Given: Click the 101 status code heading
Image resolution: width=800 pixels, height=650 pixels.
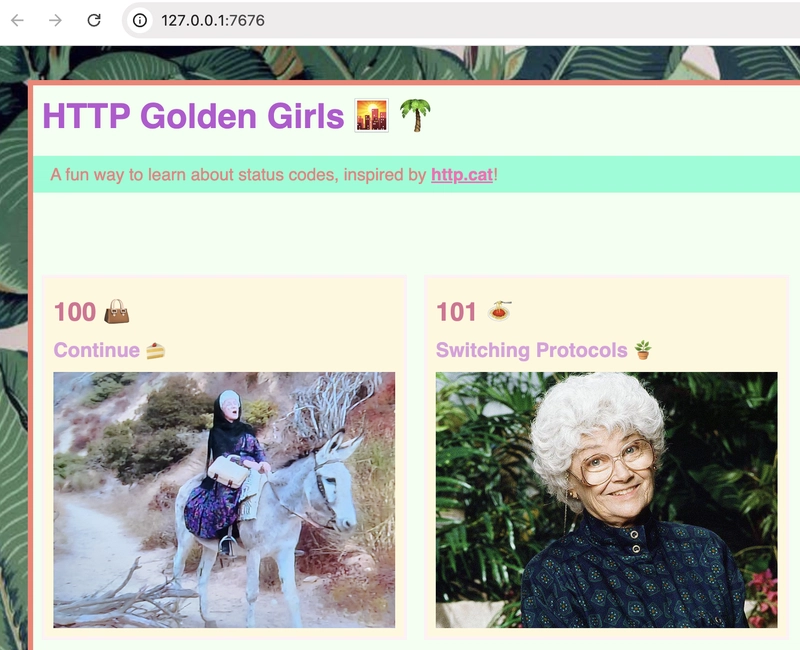Looking at the screenshot, I should tap(456, 312).
